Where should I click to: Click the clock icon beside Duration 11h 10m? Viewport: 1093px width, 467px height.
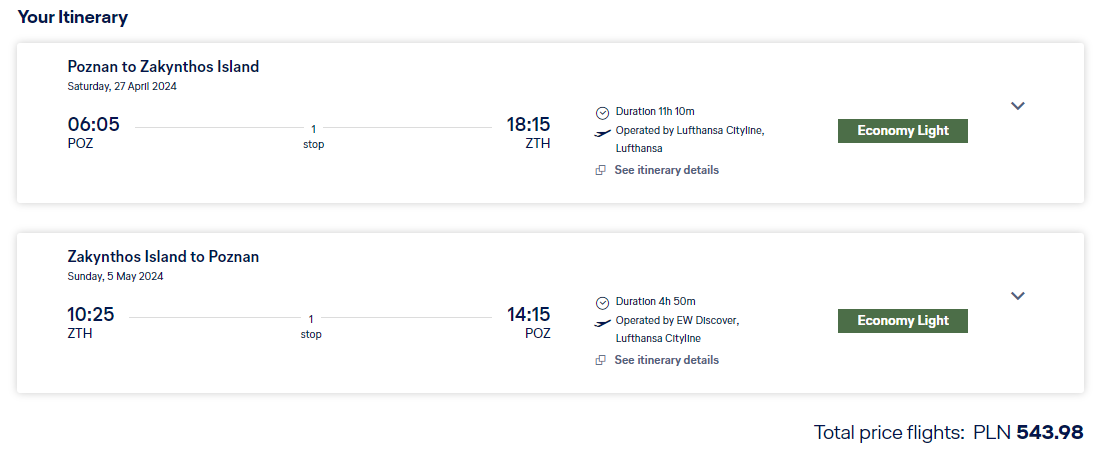point(602,112)
